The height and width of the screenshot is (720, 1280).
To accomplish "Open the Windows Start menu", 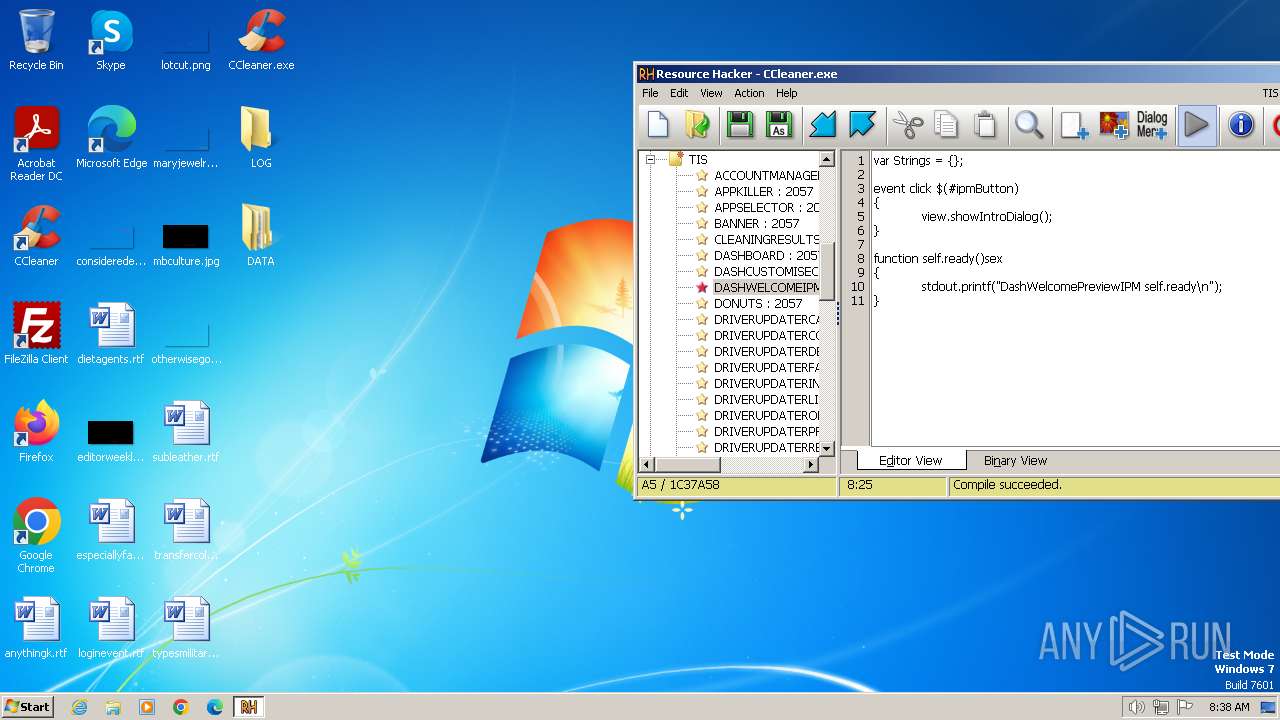I will click(27, 706).
